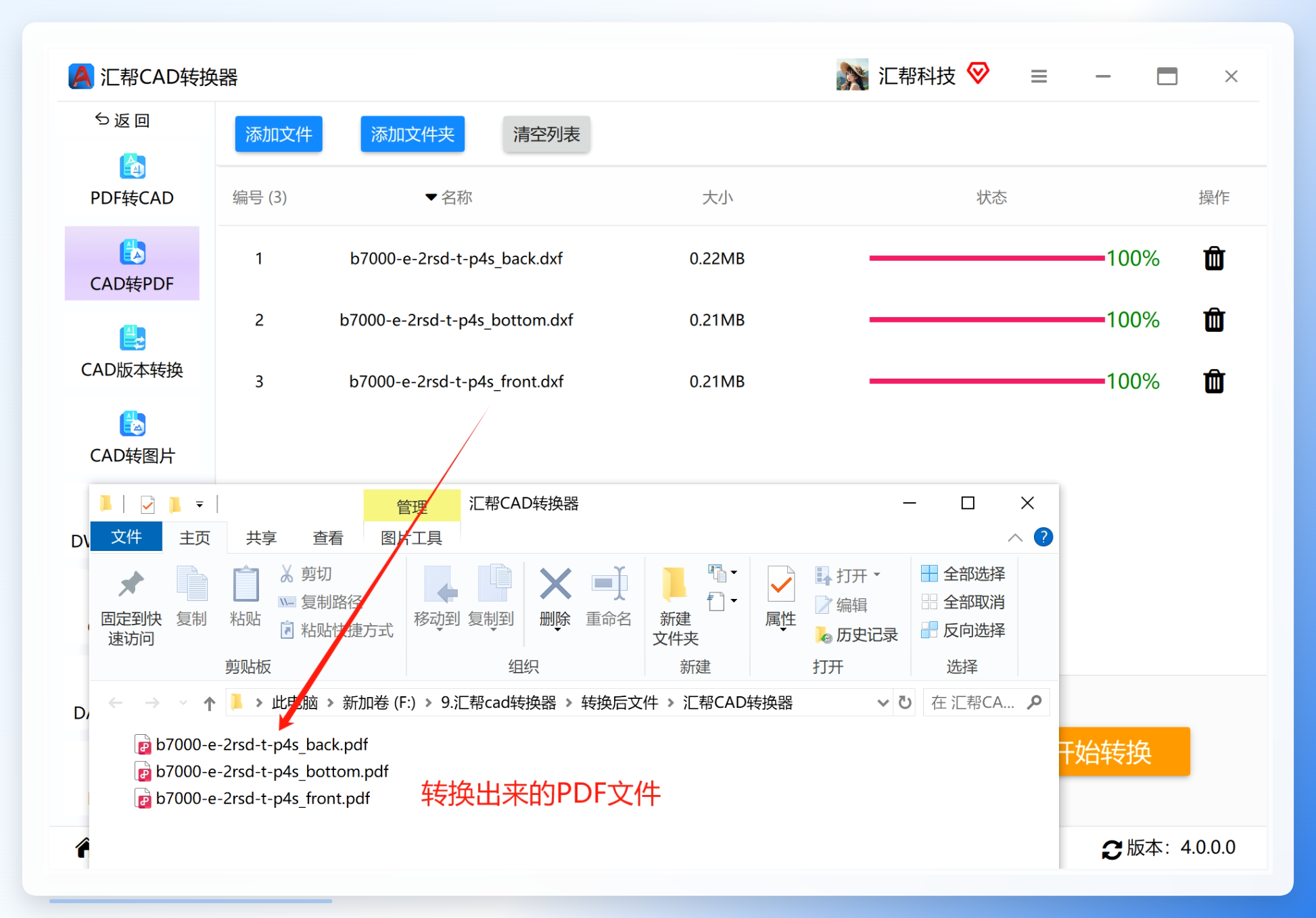The height and width of the screenshot is (918, 1316).
Task: Open the hamburger menu in converter title bar
Action: (x=1039, y=76)
